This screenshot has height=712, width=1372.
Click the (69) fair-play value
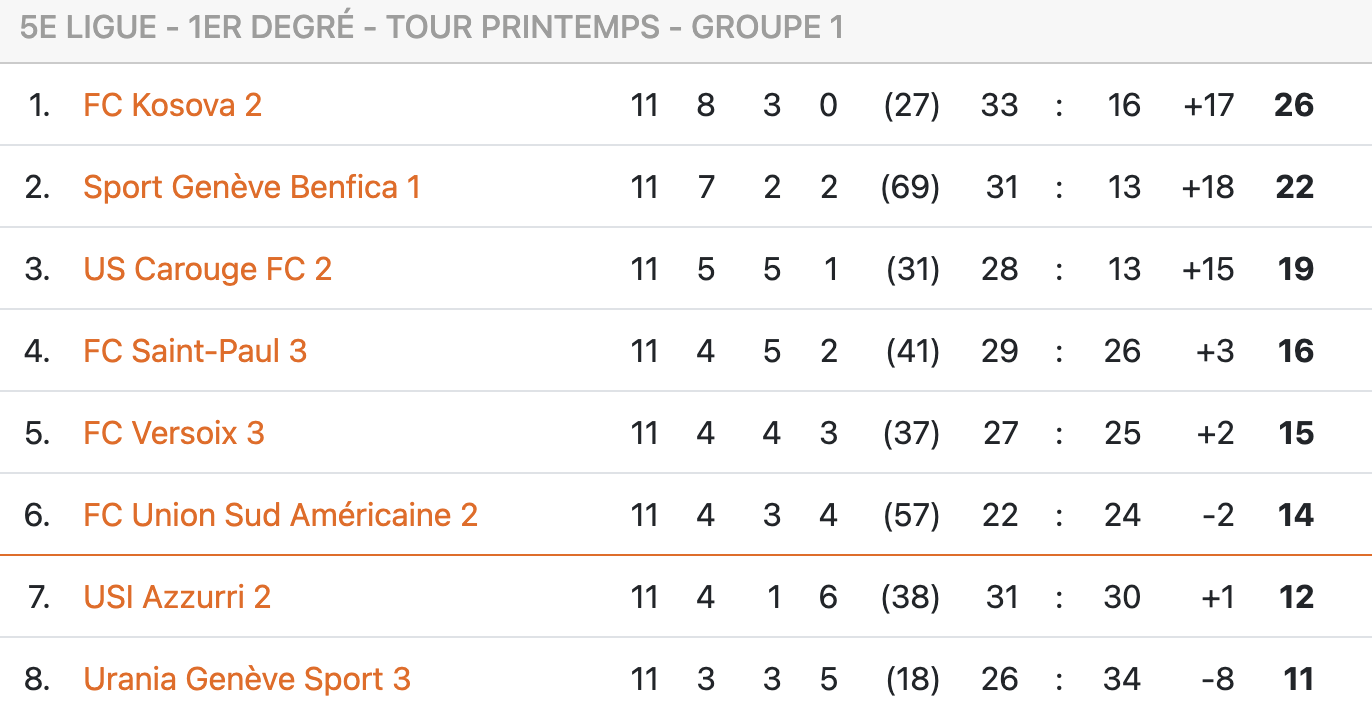910,187
